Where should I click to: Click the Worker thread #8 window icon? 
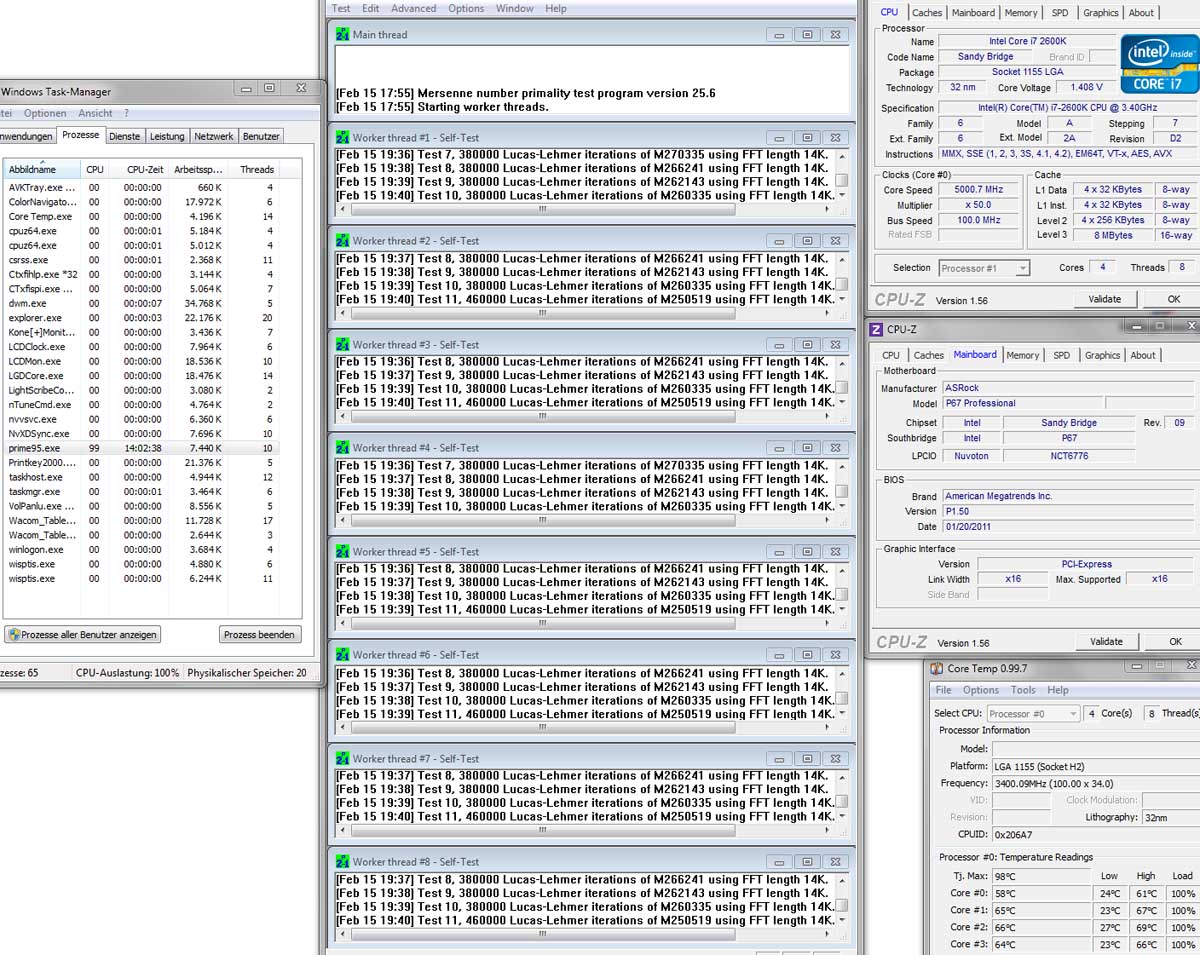[343, 861]
